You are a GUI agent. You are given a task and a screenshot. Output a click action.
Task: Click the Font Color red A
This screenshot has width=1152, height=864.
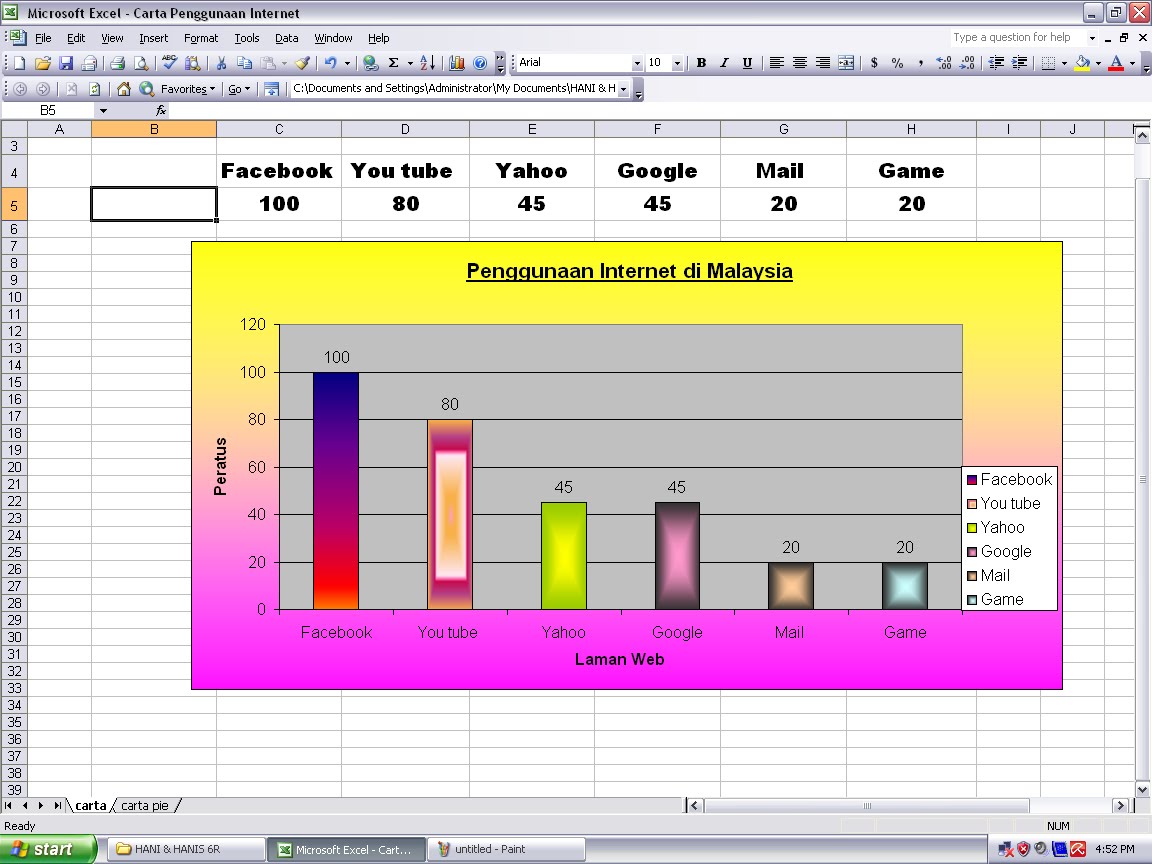point(1116,63)
